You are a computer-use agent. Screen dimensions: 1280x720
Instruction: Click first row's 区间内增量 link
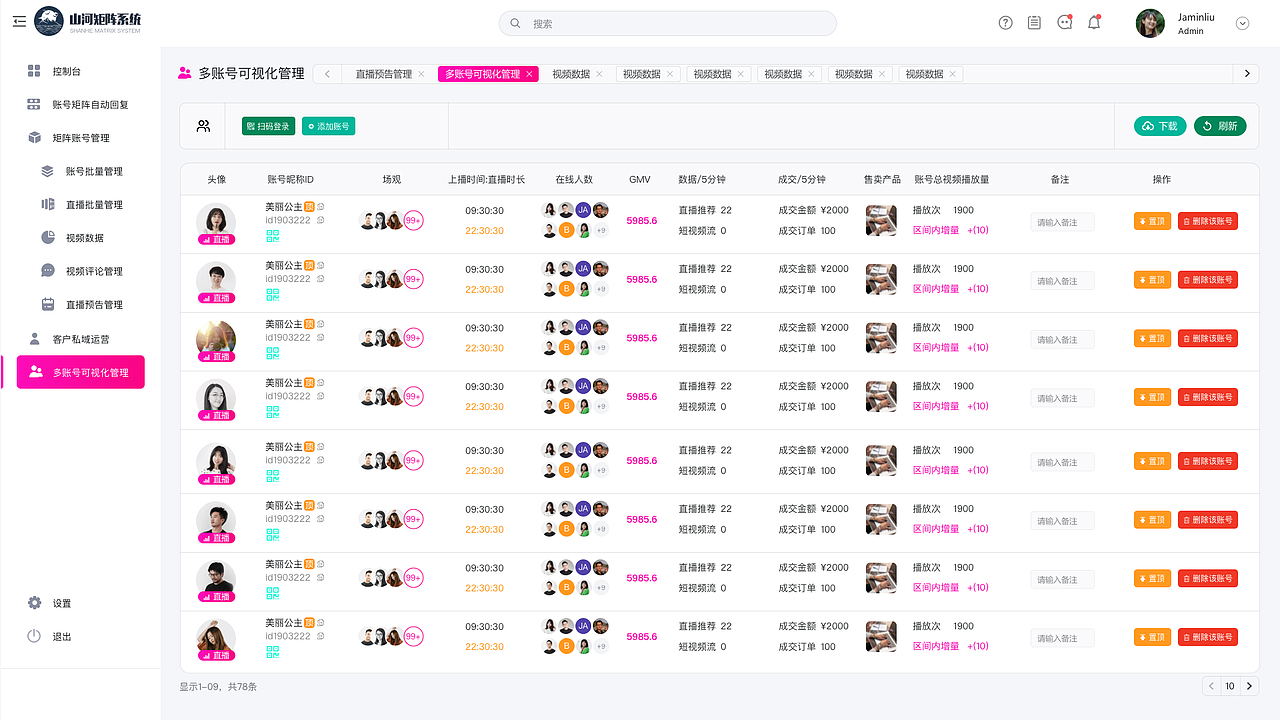tap(936, 230)
